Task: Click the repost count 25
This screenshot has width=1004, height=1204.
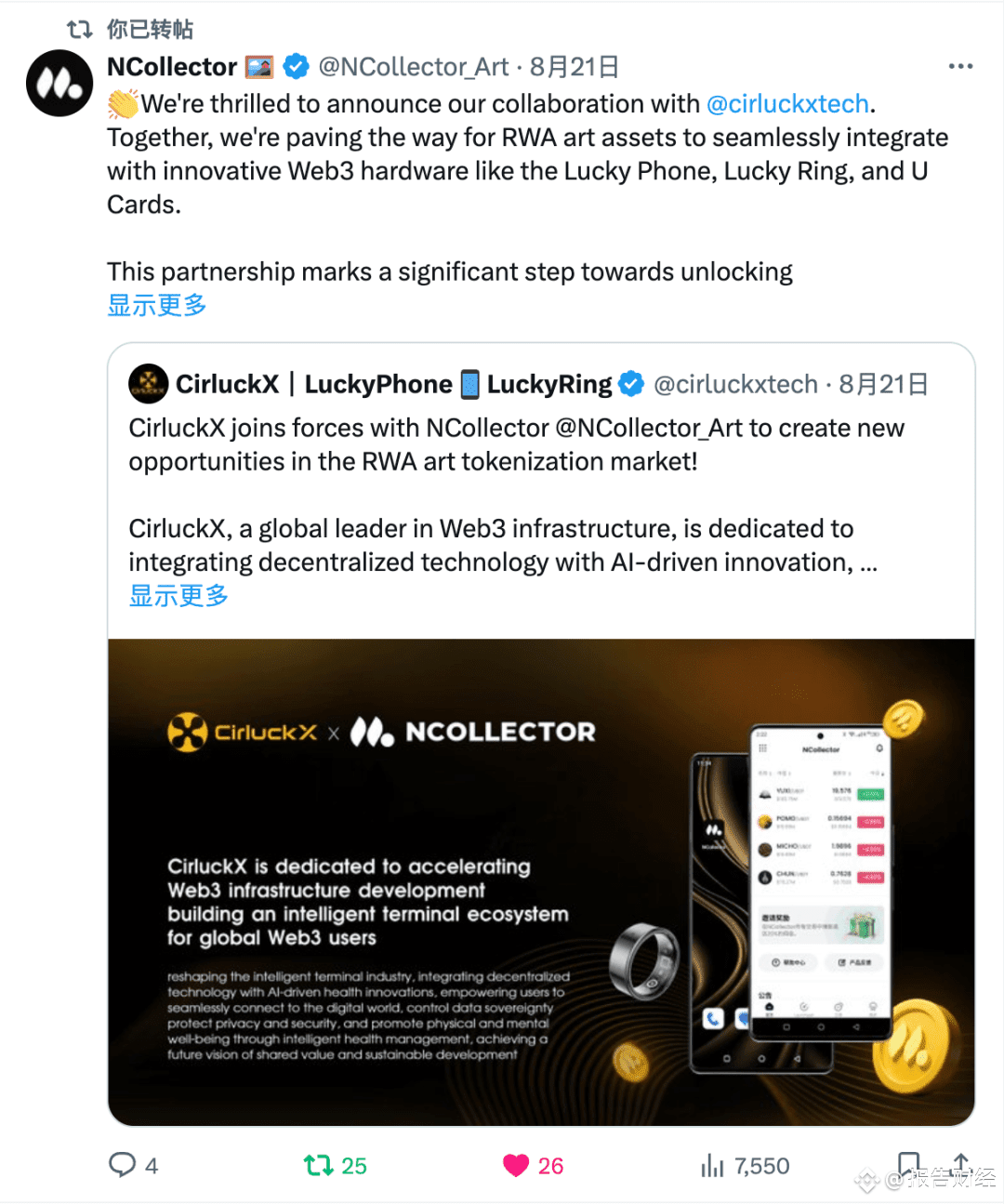Action: [x=354, y=1166]
